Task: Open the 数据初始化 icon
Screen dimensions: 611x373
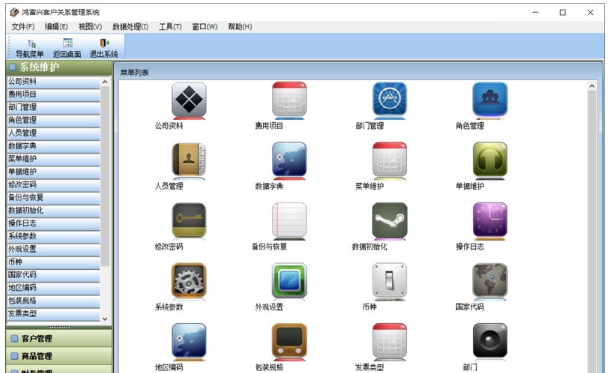Action: (389, 220)
